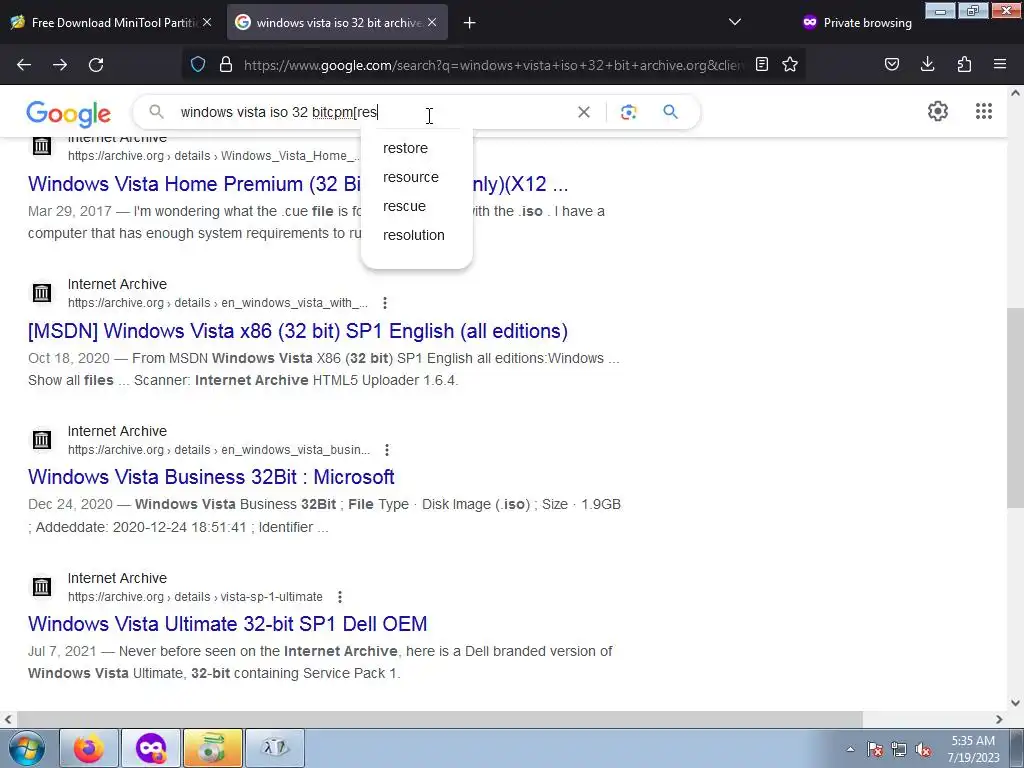
Task: Open Firefox from the taskbar
Action: click(89, 748)
